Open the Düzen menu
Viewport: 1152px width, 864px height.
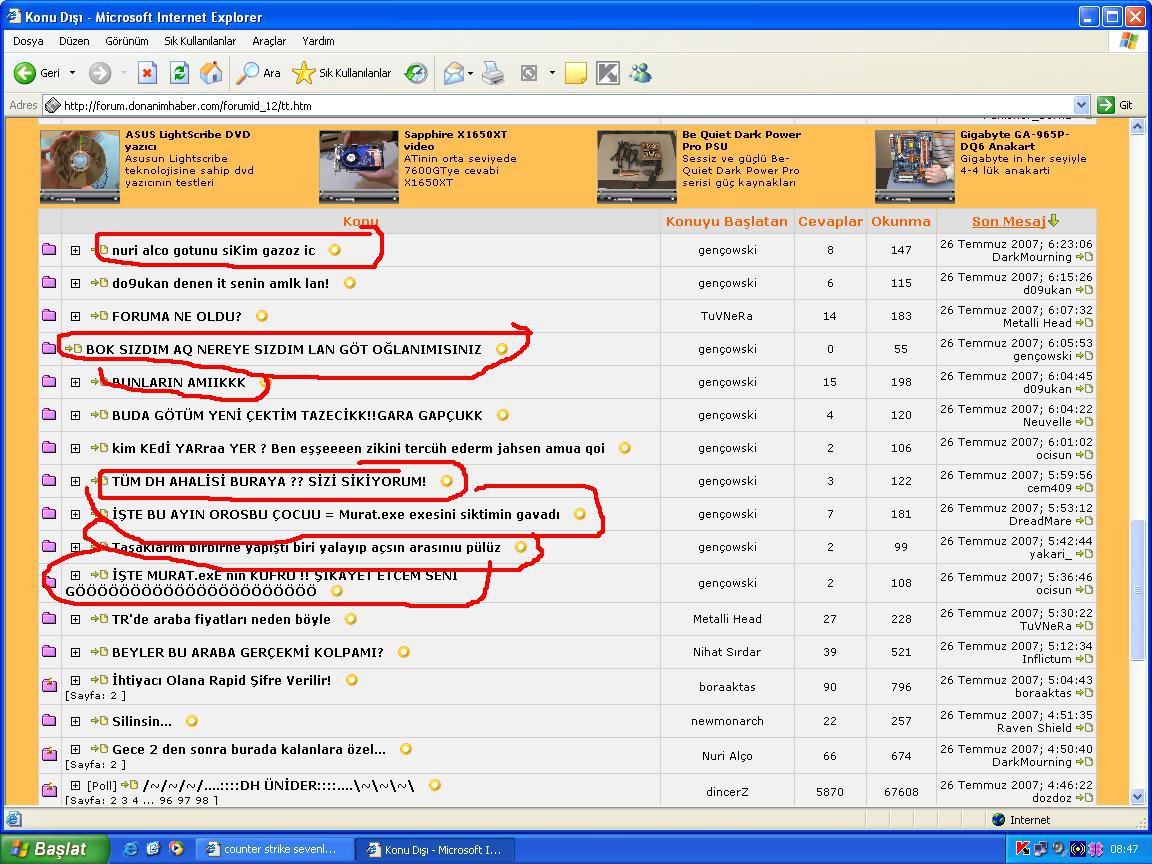[74, 41]
